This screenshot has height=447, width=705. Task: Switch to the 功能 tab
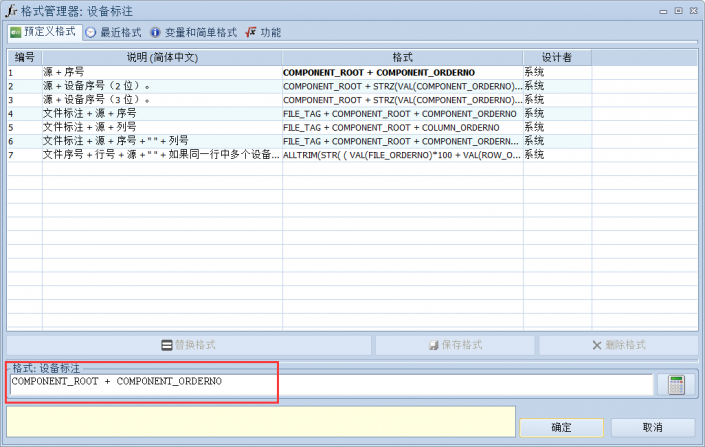pyautogui.click(x=263, y=32)
